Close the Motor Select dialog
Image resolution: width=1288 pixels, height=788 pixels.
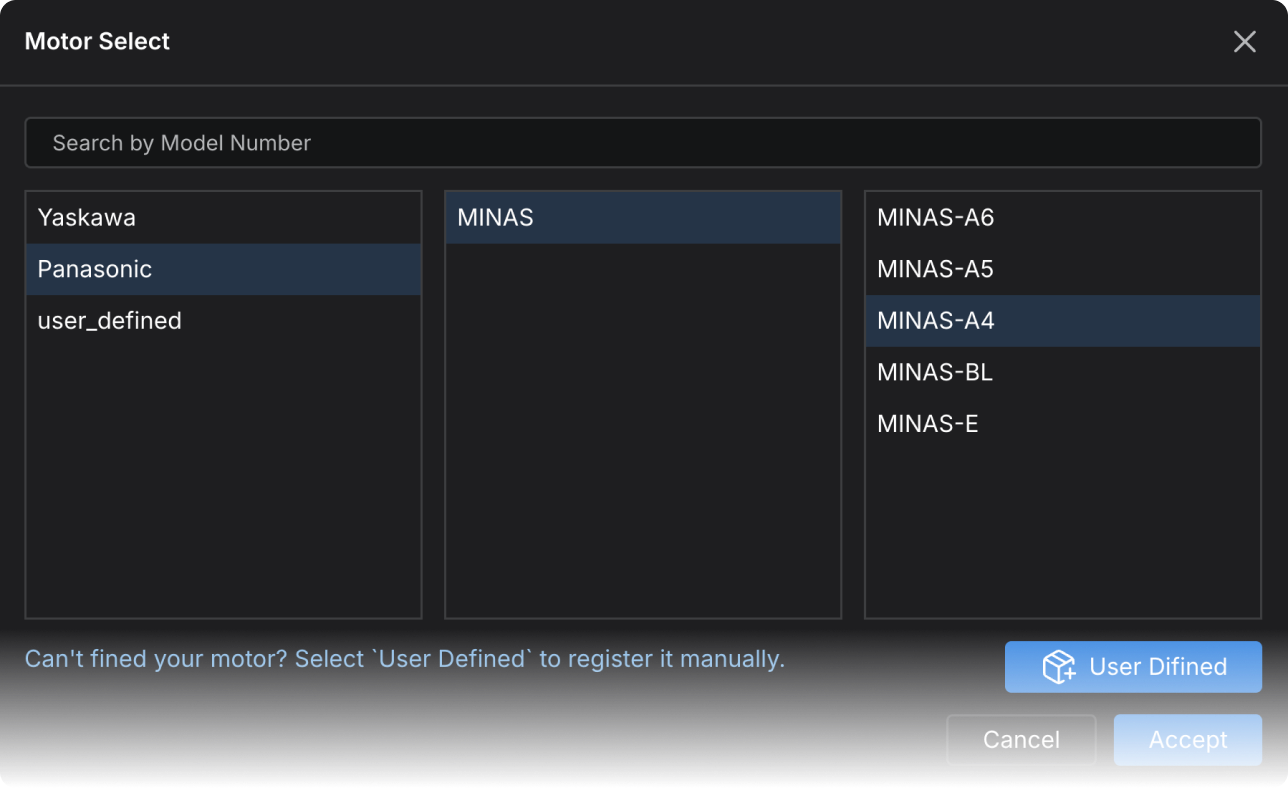(x=1244, y=41)
